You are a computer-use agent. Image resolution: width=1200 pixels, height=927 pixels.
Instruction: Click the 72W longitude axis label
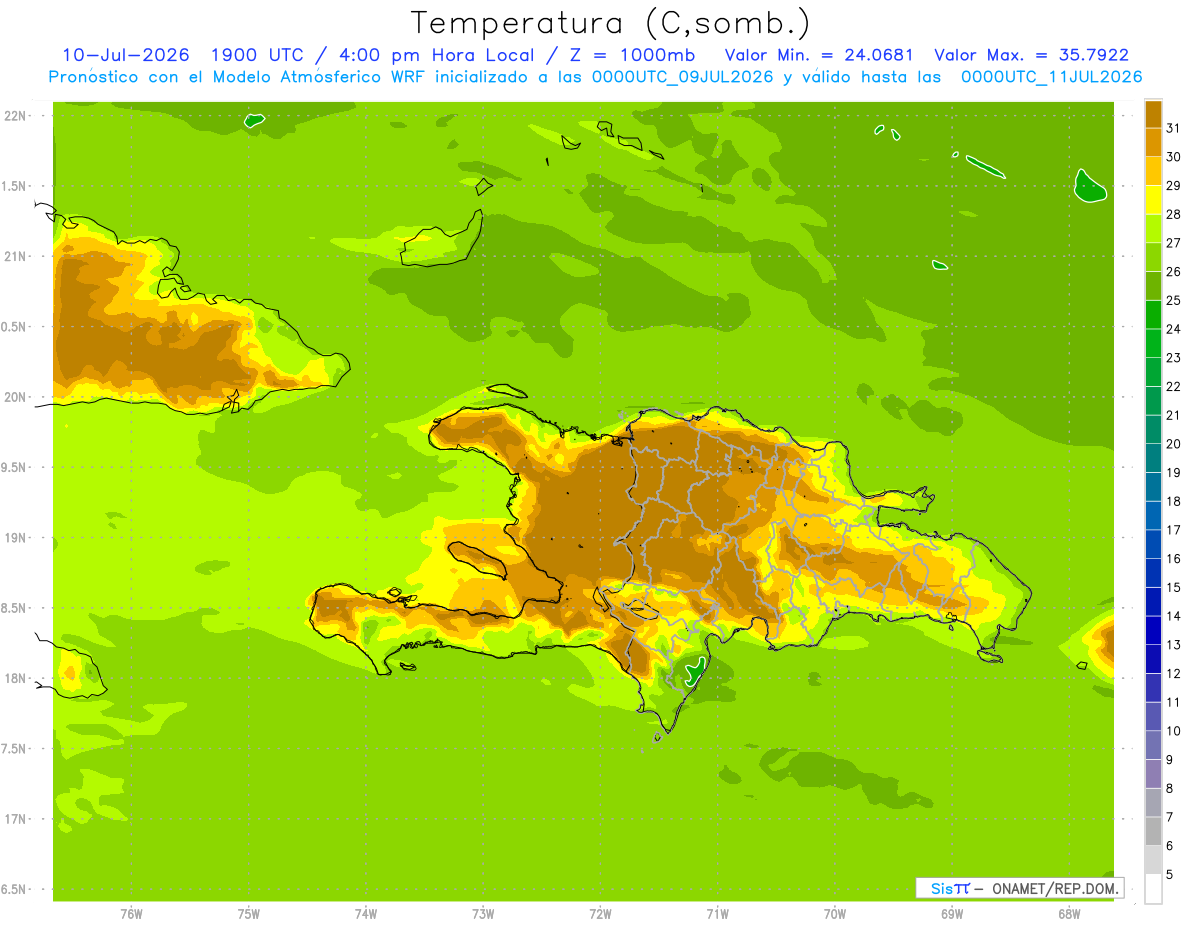coord(600,914)
